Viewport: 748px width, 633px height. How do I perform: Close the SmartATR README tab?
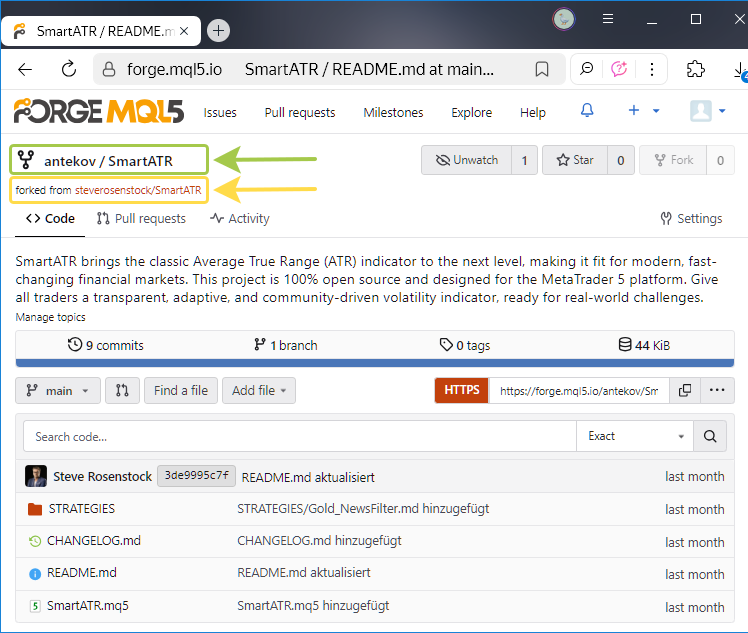(x=184, y=31)
